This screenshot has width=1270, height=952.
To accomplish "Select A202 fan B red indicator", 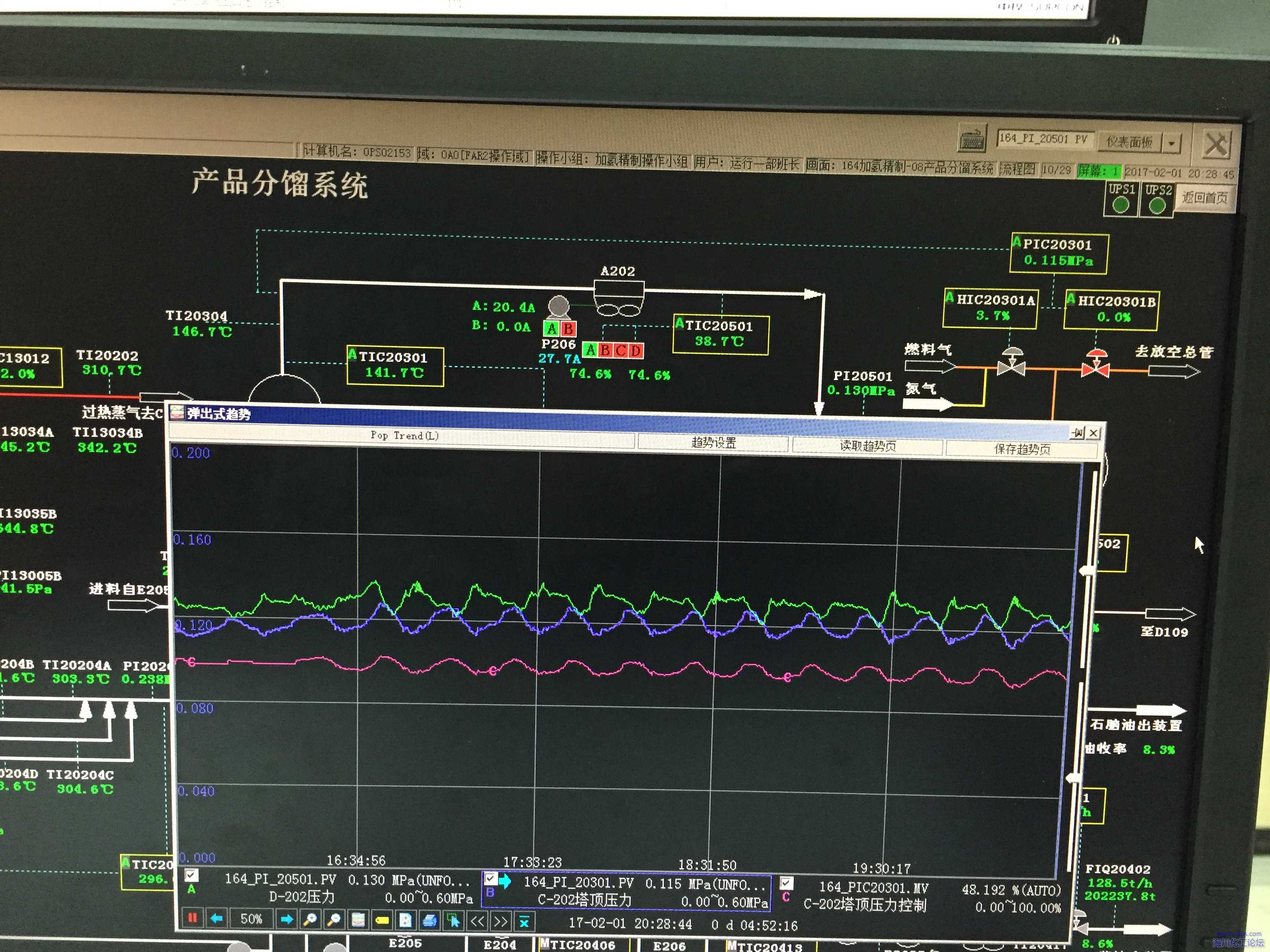I will pos(605,350).
